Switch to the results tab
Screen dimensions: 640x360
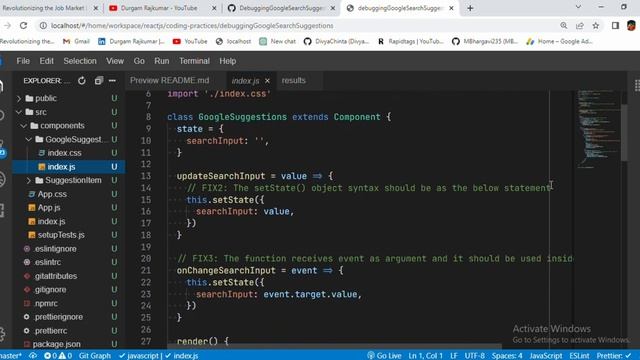(293, 80)
